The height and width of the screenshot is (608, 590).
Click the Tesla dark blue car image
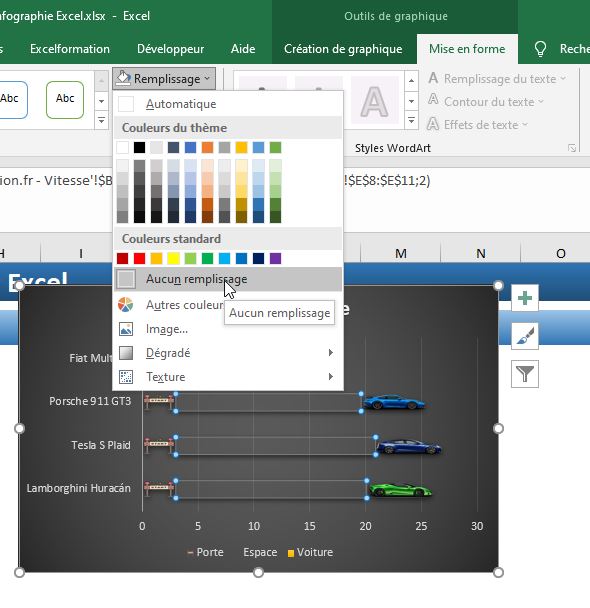pyautogui.click(x=409, y=446)
